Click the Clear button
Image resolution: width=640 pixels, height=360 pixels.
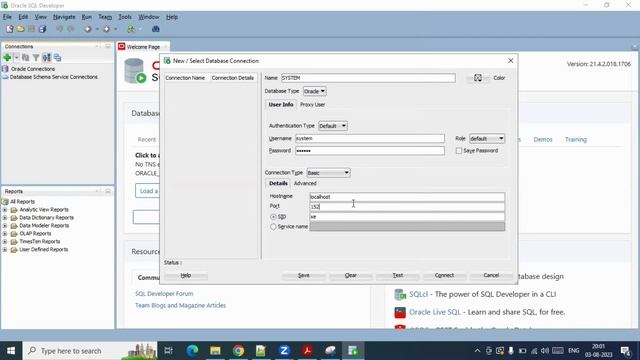350,276
